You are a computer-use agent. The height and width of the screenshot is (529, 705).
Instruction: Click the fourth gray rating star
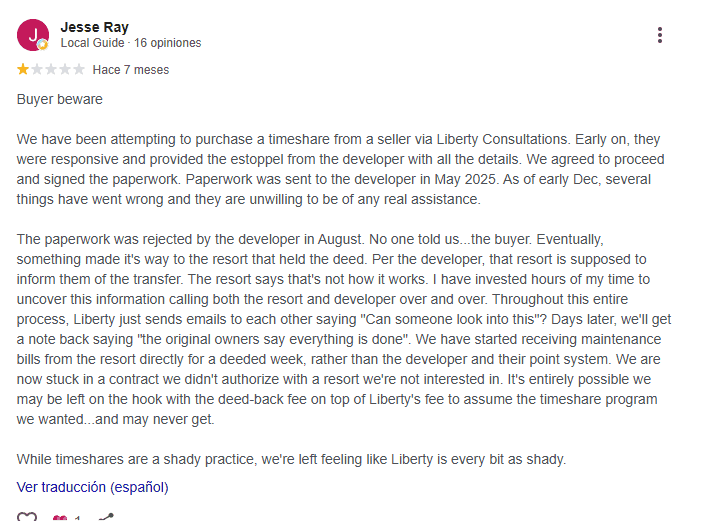tap(65, 70)
